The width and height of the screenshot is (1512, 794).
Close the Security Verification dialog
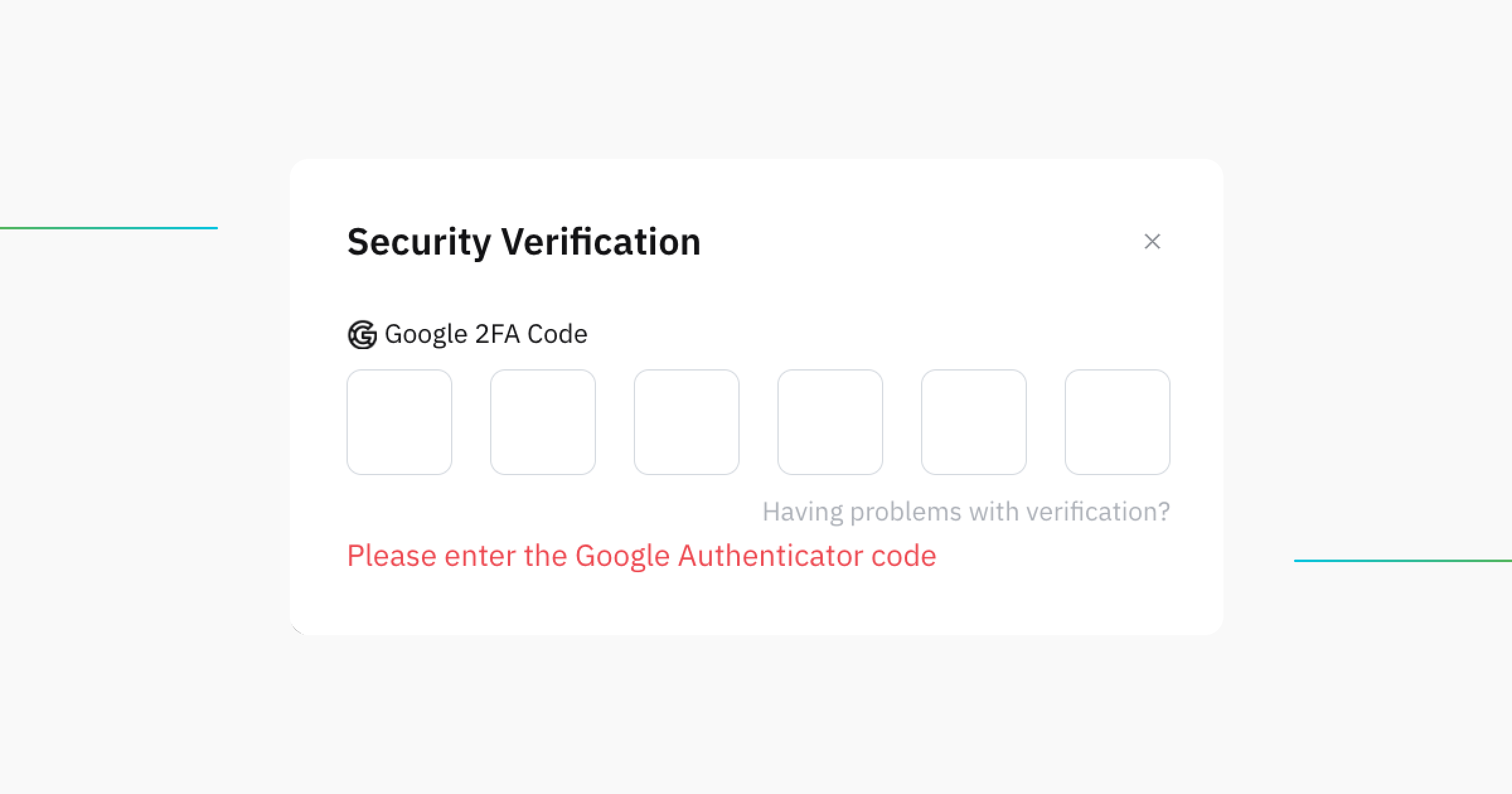pyautogui.click(x=1152, y=241)
